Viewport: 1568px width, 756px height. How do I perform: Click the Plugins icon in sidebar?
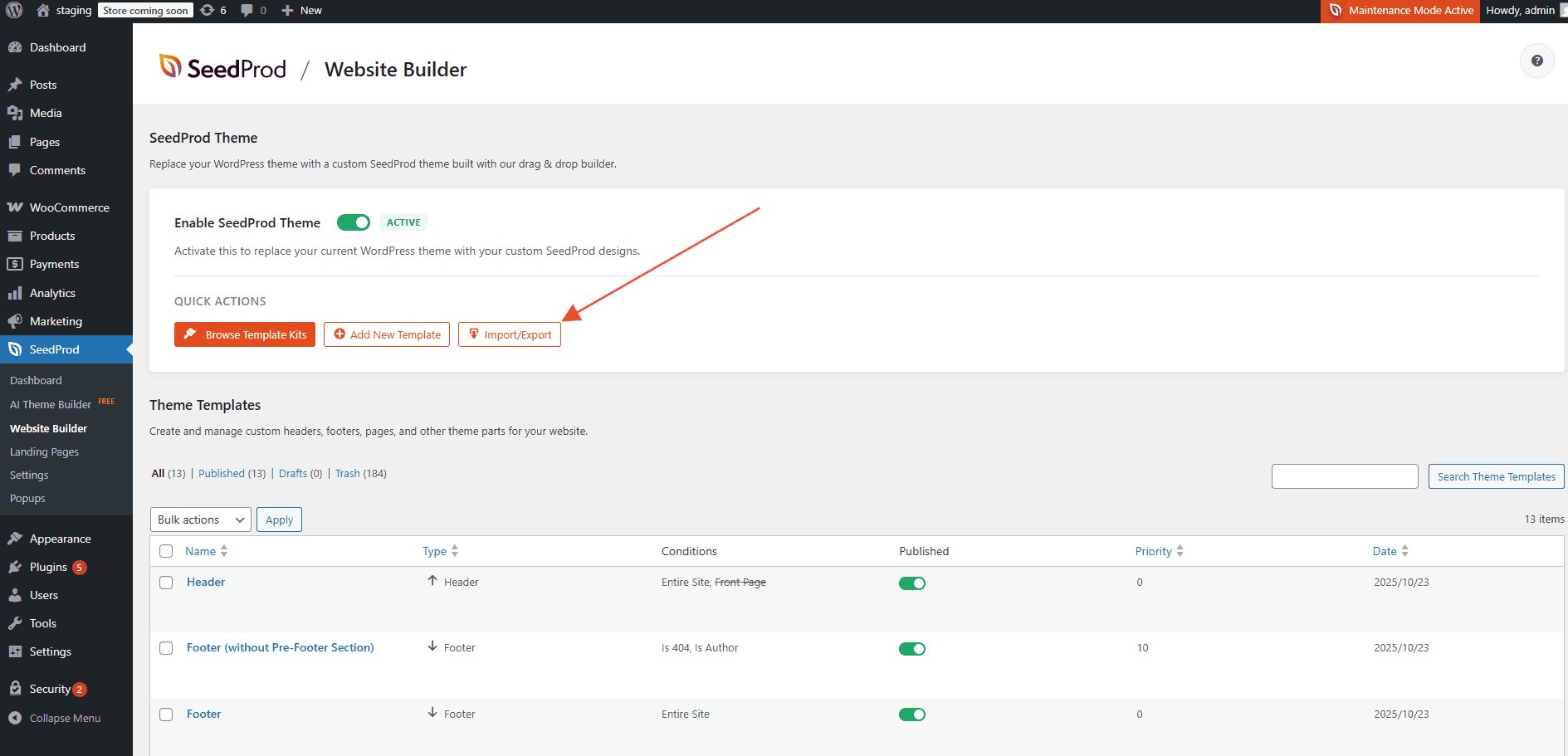point(15,567)
